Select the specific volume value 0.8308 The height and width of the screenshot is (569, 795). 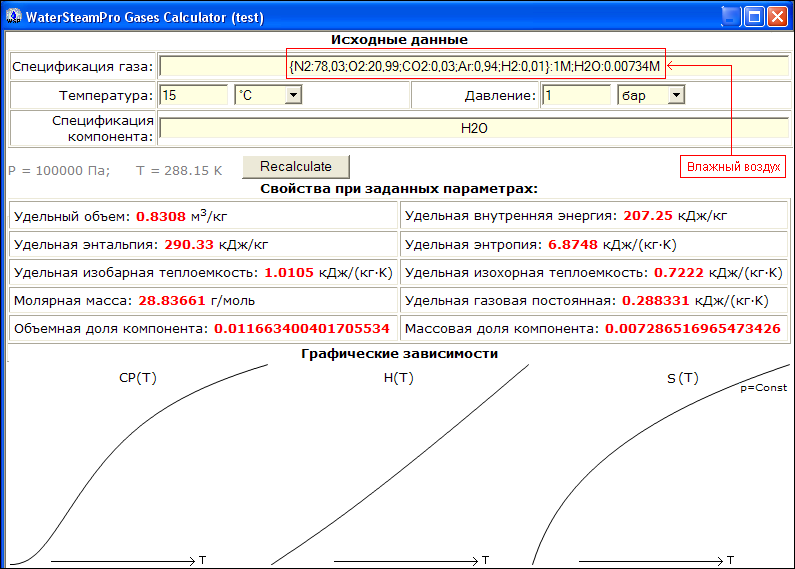pos(161,217)
